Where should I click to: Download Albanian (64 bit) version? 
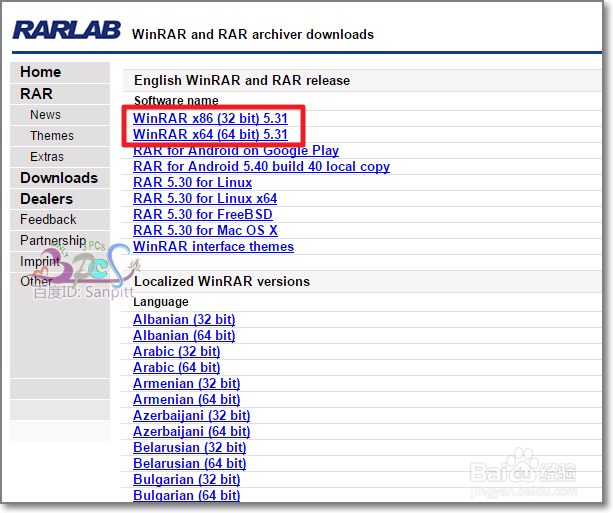tap(184, 336)
